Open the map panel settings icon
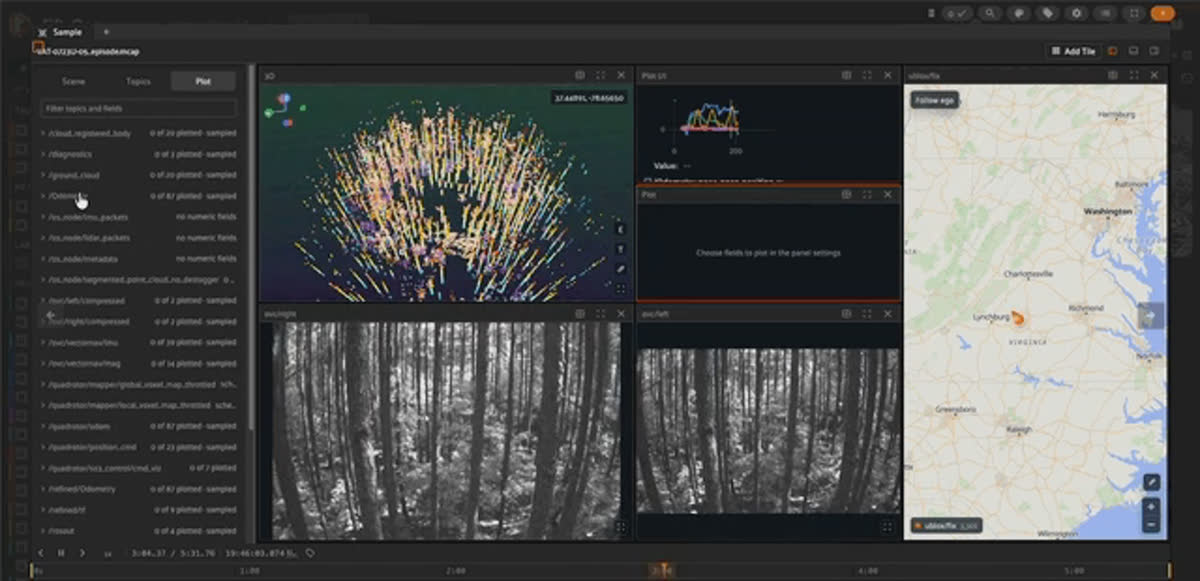Image resolution: width=1200 pixels, height=581 pixels. pyautogui.click(x=1113, y=75)
